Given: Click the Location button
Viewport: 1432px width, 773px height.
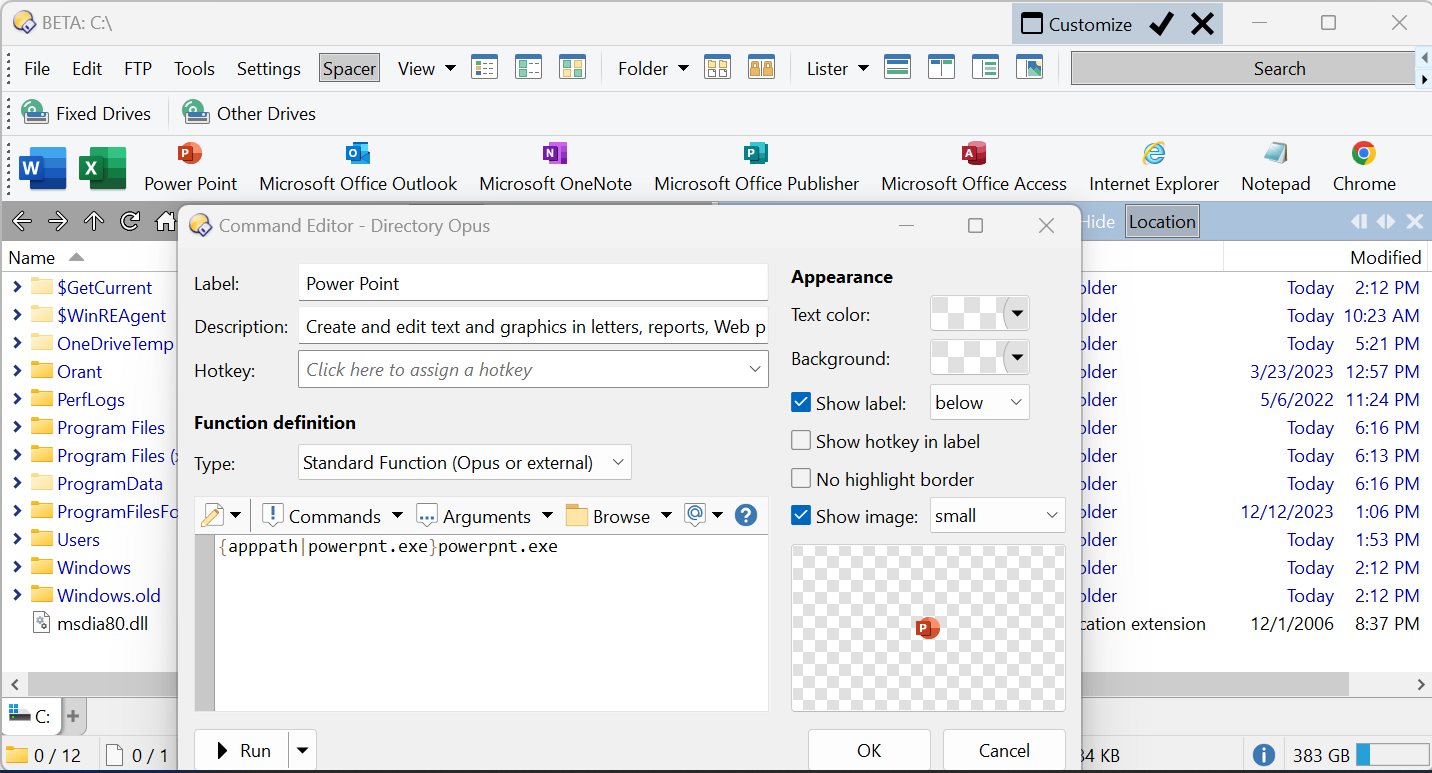Looking at the screenshot, I should [1162, 222].
